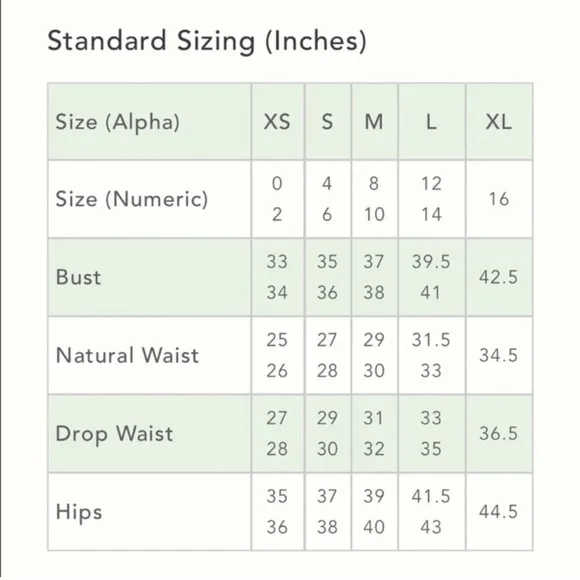The image size is (580, 580).
Task: Select the XL drop waist value 36.5
Action: (499, 434)
